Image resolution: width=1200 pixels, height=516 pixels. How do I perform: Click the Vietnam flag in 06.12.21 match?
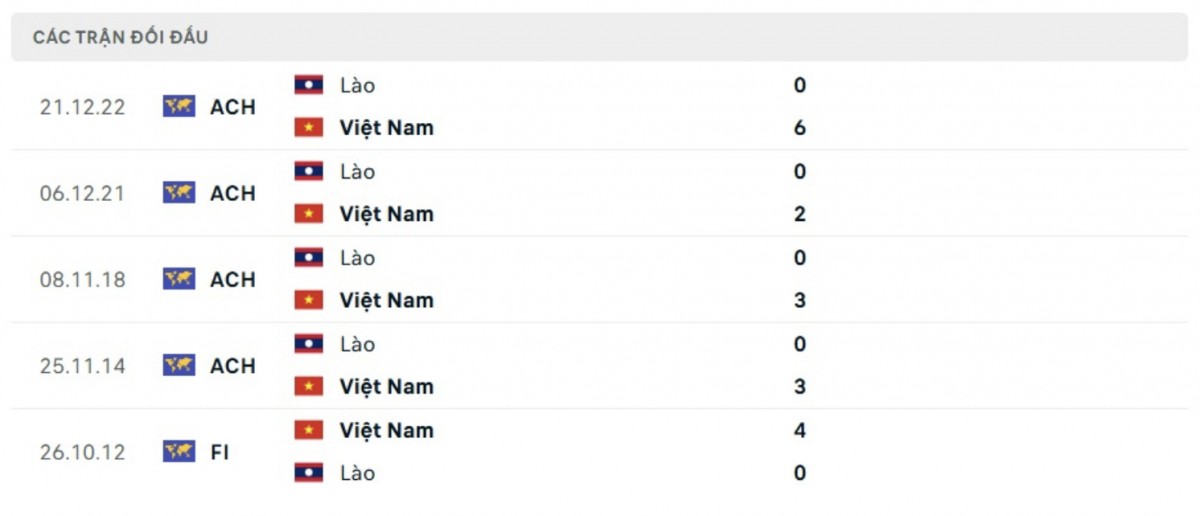coord(308,214)
